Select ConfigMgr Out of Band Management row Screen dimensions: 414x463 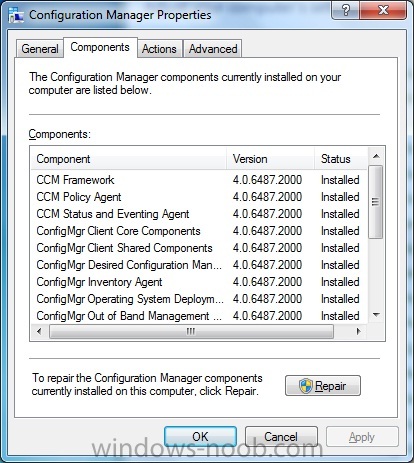[x=198, y=316]
